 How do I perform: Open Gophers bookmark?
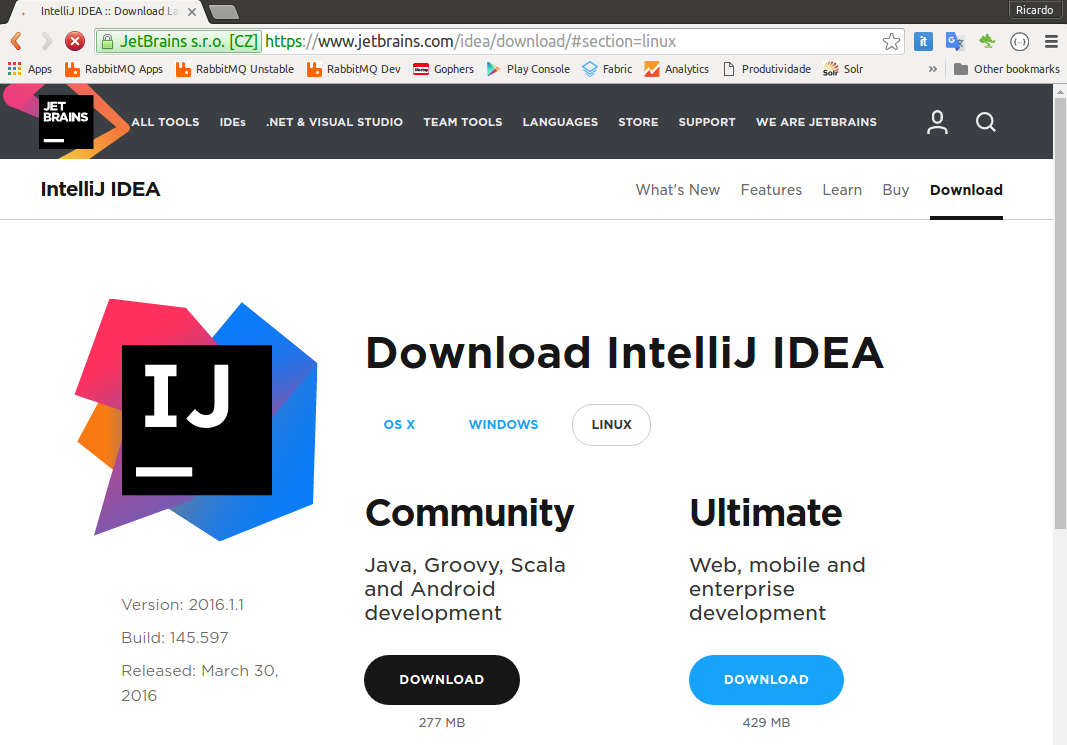pos(444,69)
